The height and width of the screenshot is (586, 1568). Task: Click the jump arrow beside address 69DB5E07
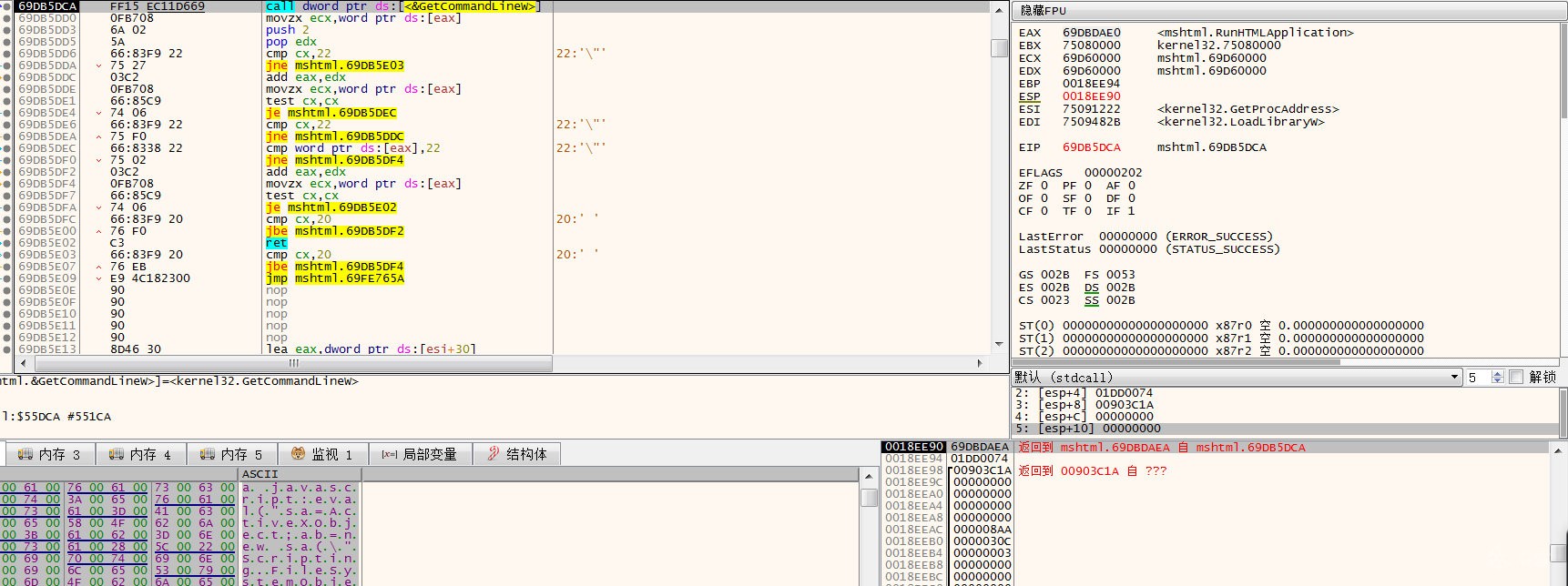coord(98,267)
